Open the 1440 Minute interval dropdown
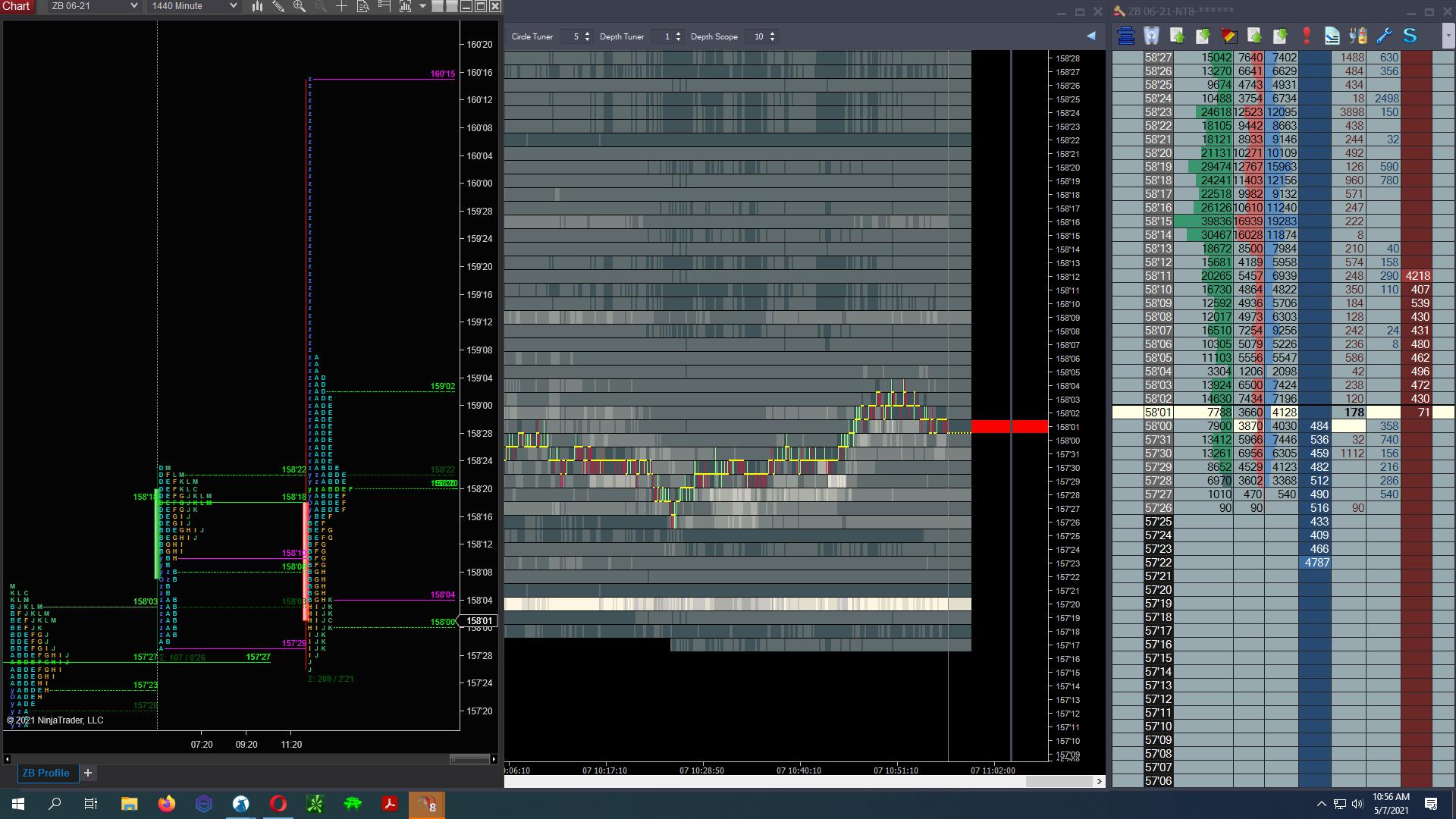The height and width of the screenshot is (819, 1456). 193,6
